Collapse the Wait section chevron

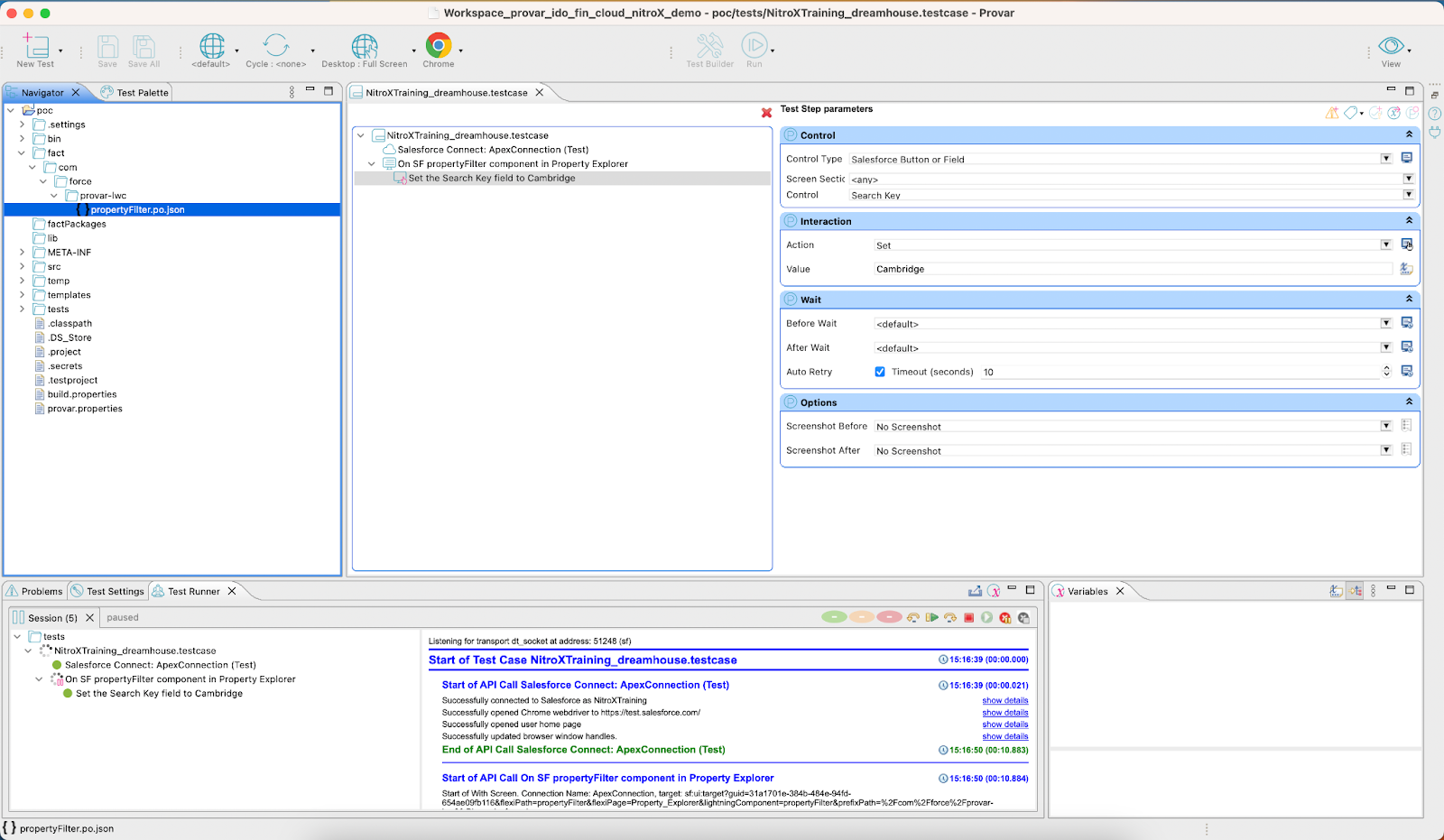1409,299
